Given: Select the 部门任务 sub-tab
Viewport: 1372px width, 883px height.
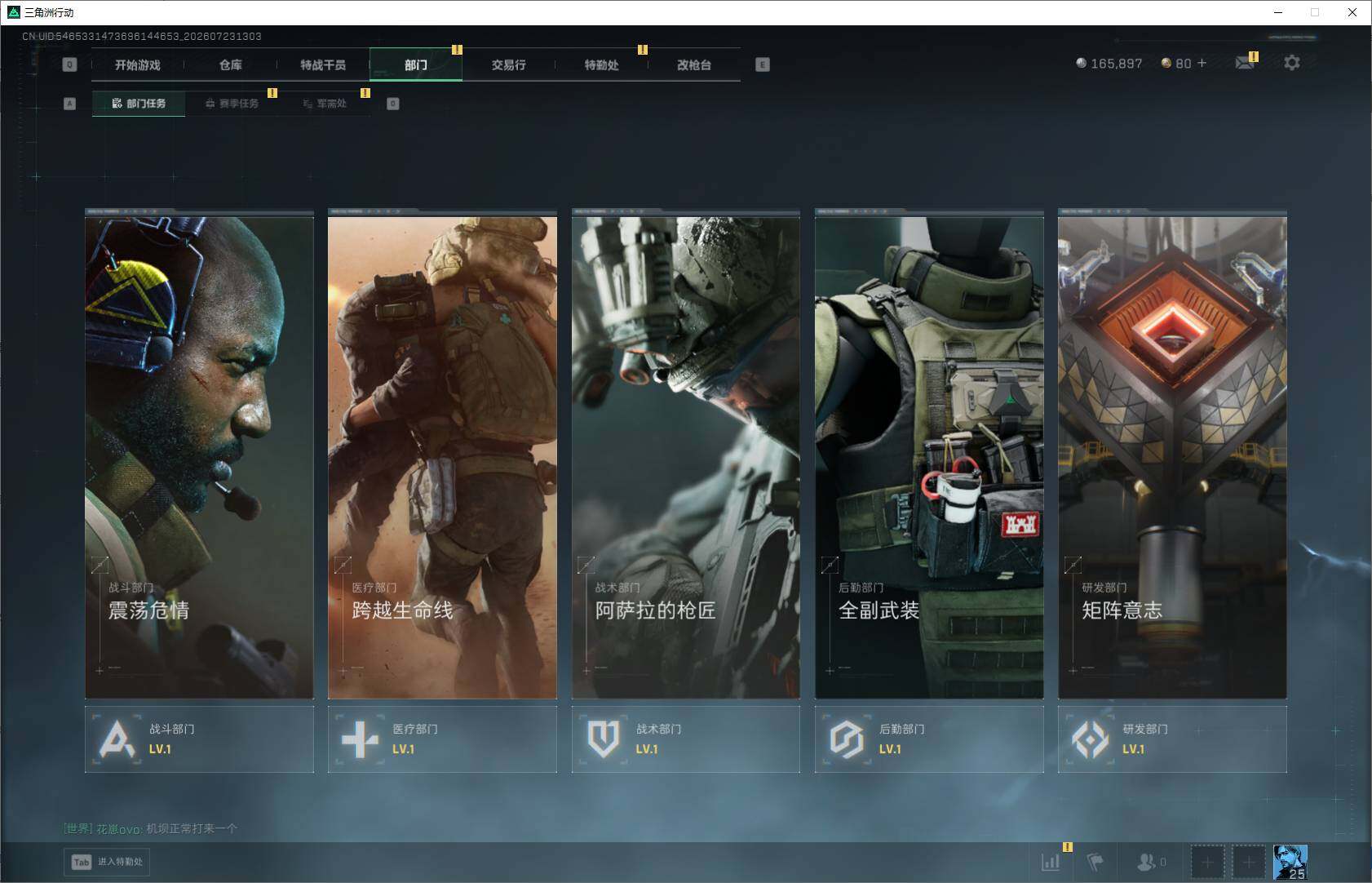Looking at the screenshot, I should pos(139,104).
